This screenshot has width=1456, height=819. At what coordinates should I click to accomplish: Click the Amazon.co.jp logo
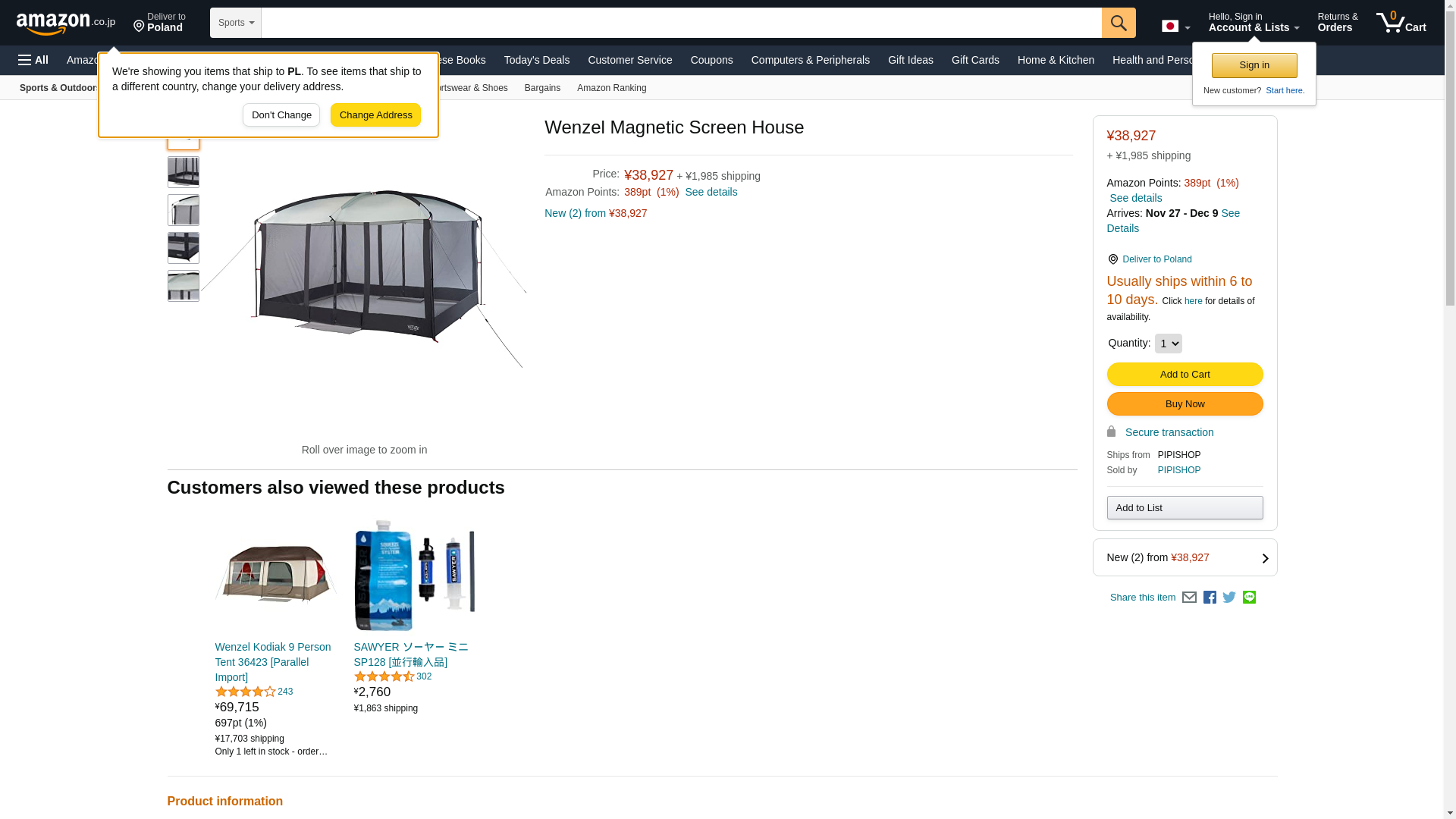[66, 23]
